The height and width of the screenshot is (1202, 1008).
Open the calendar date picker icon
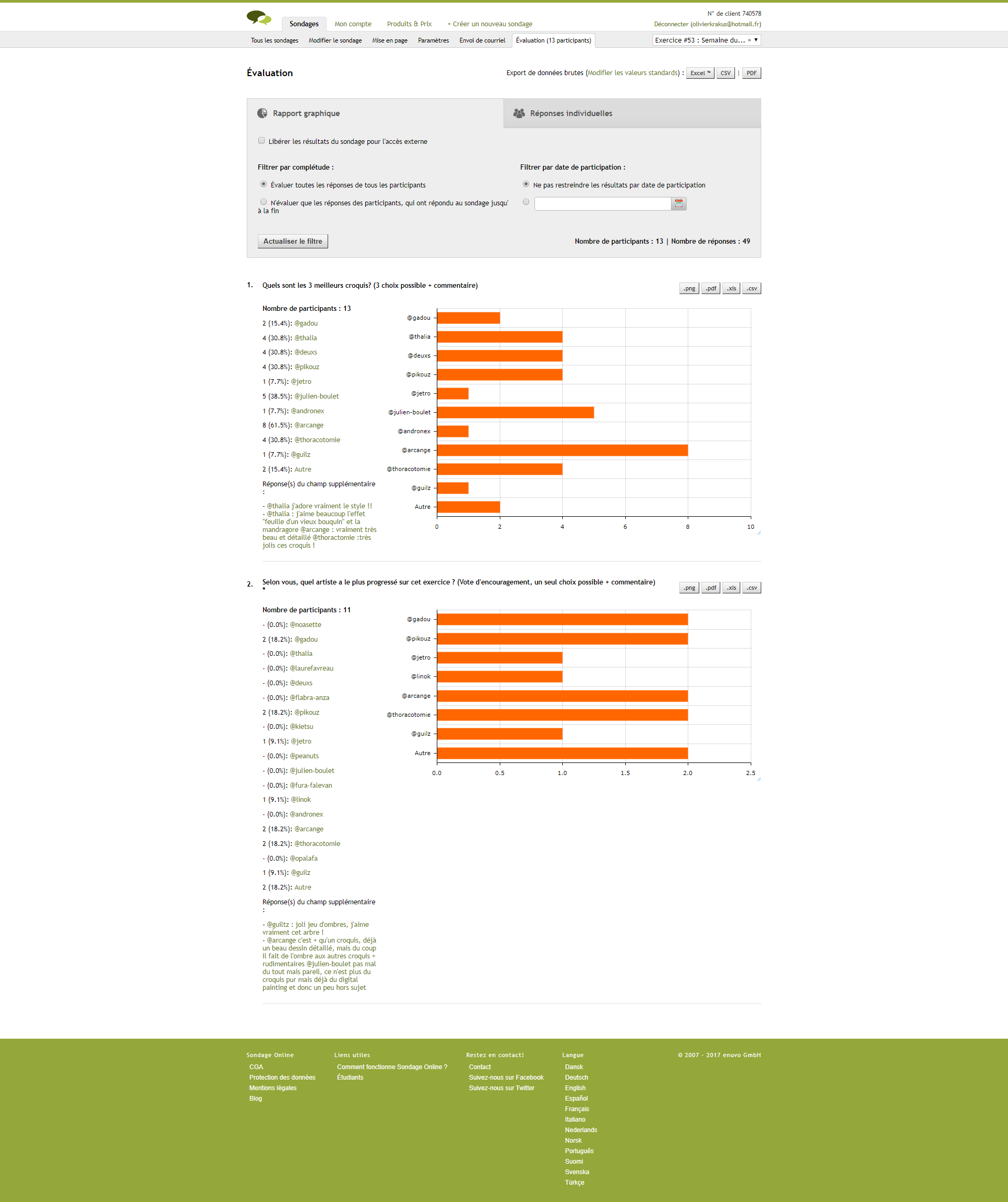point(678,203)
